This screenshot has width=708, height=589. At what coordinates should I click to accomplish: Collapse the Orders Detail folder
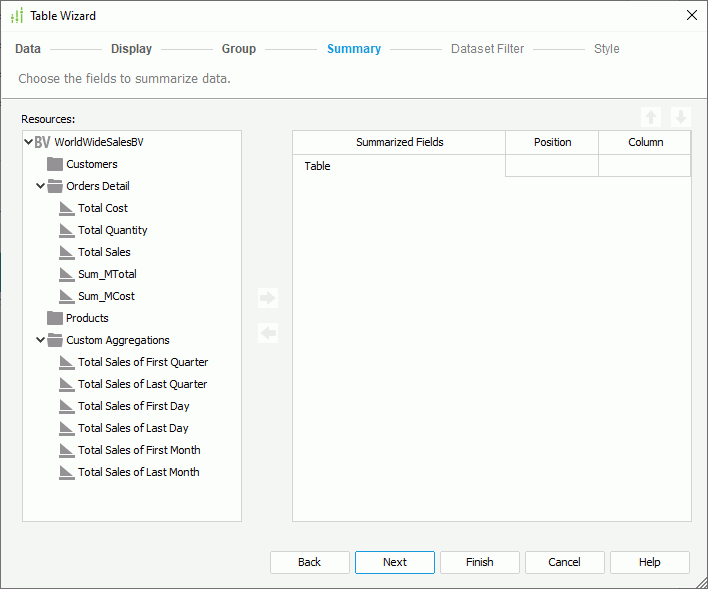coord(40,186)
